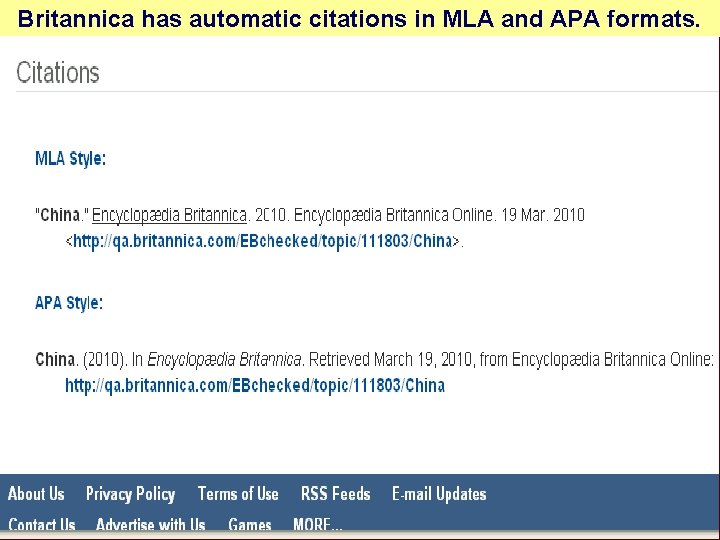Open the Games footer link
The image size is (720, 540).
click(x=250, y=524)
